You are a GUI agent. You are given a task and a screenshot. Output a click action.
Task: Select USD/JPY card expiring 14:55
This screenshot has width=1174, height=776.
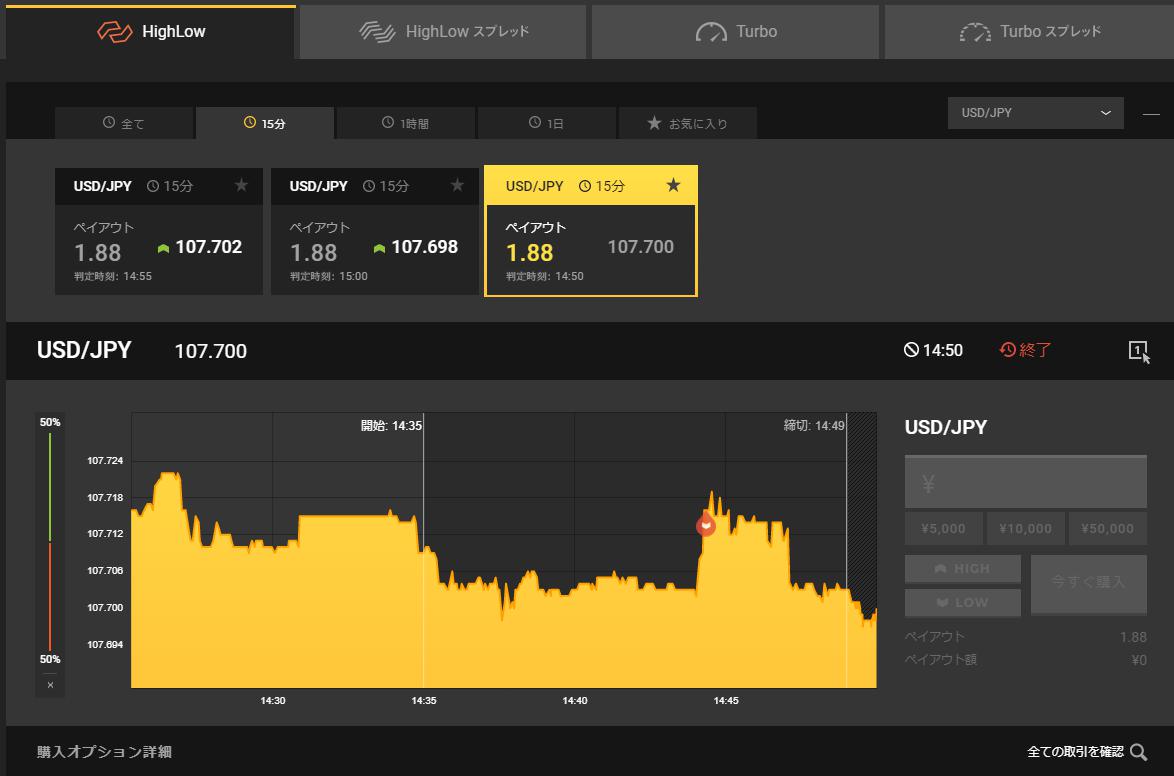tap(159, 231)
